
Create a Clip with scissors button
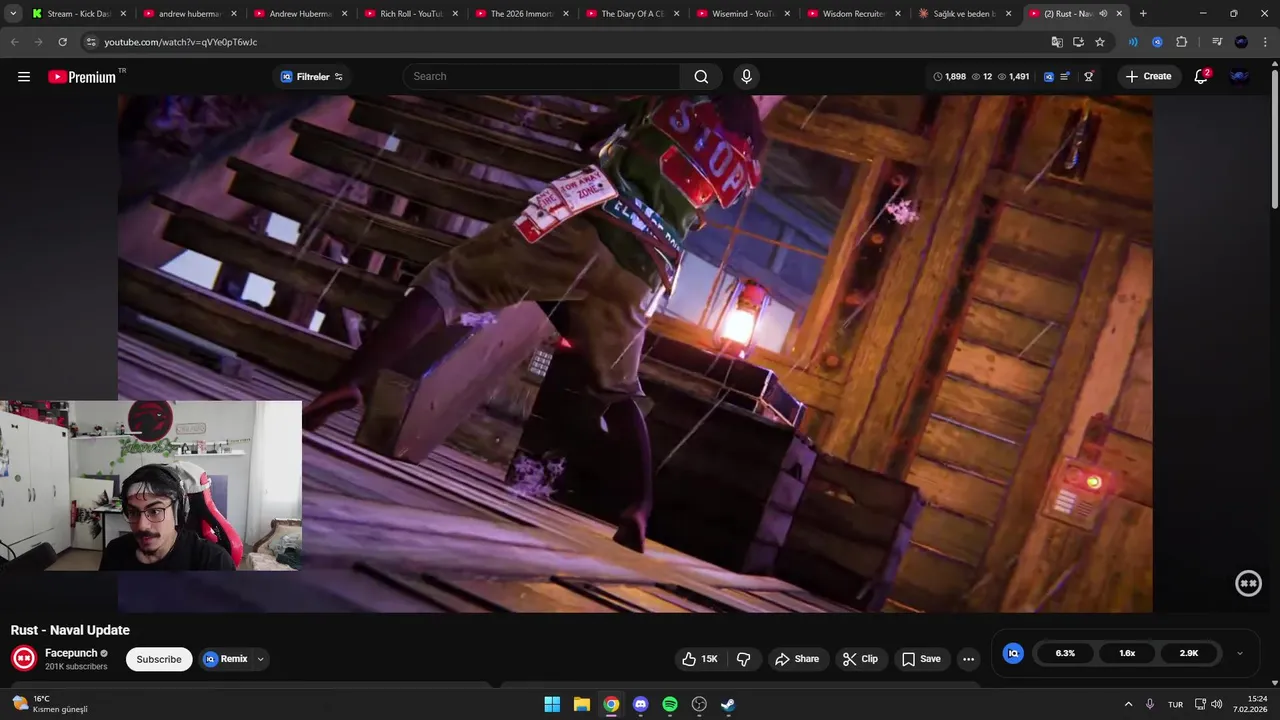click(x=860, y=659)
